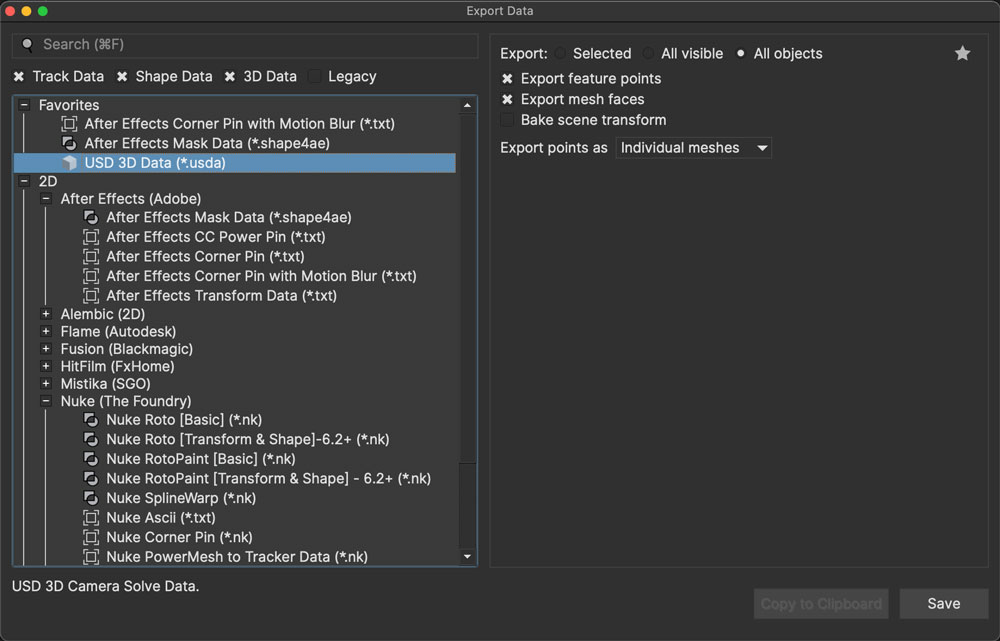Collapse the Nuke (The Foundry) group

tap(46, 401)
